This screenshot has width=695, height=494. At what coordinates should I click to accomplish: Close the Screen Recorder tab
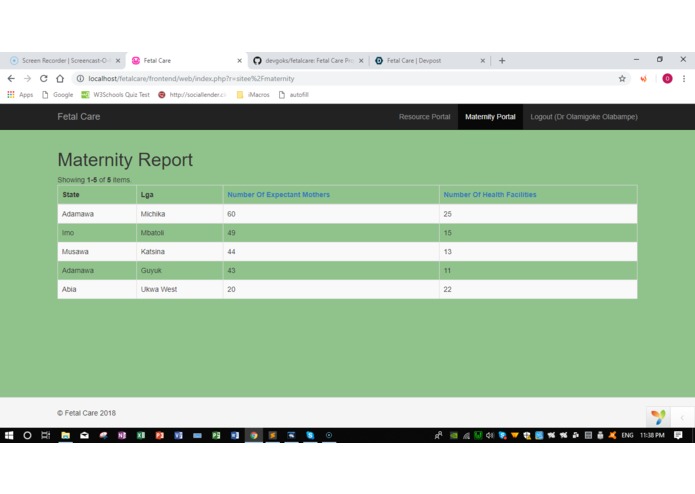click(x=118, y=61)
